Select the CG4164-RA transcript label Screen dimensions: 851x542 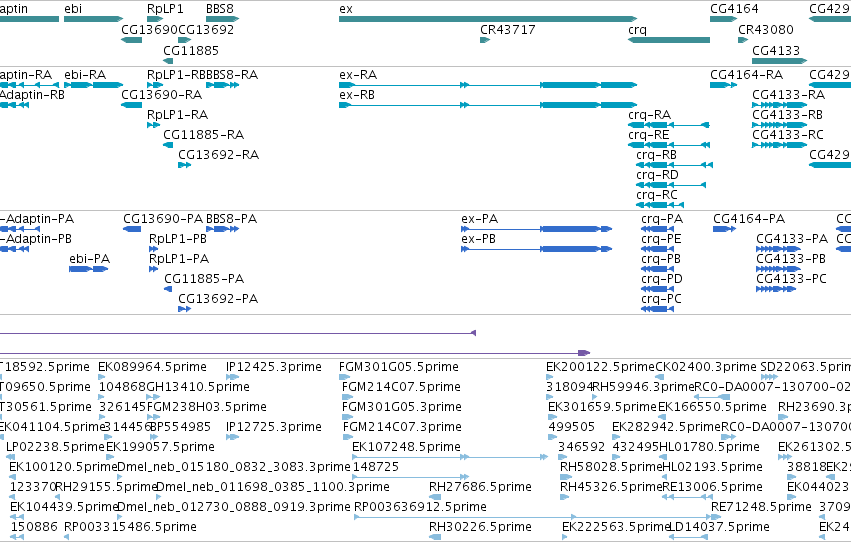coord(746,74)
